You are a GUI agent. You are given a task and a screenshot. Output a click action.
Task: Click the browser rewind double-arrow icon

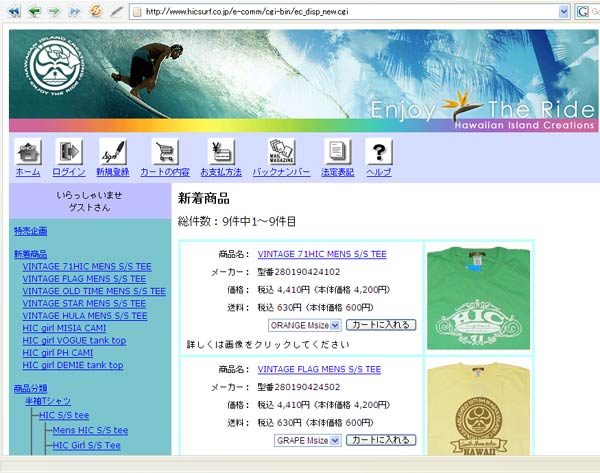click(x=14, y=11)
